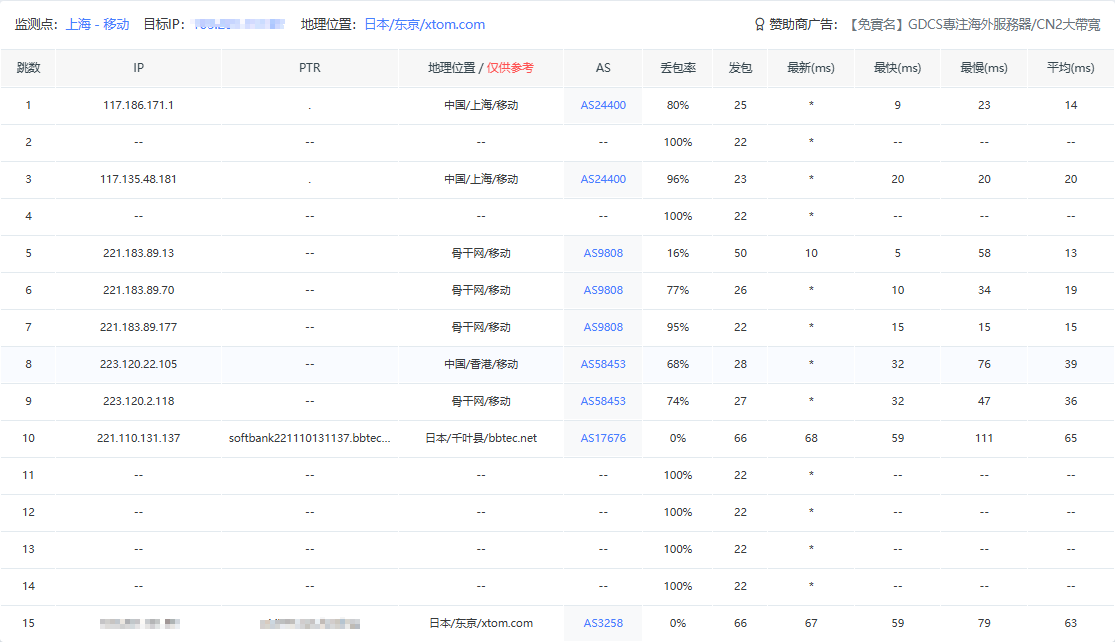Click the PTR column header

[310, 68]
